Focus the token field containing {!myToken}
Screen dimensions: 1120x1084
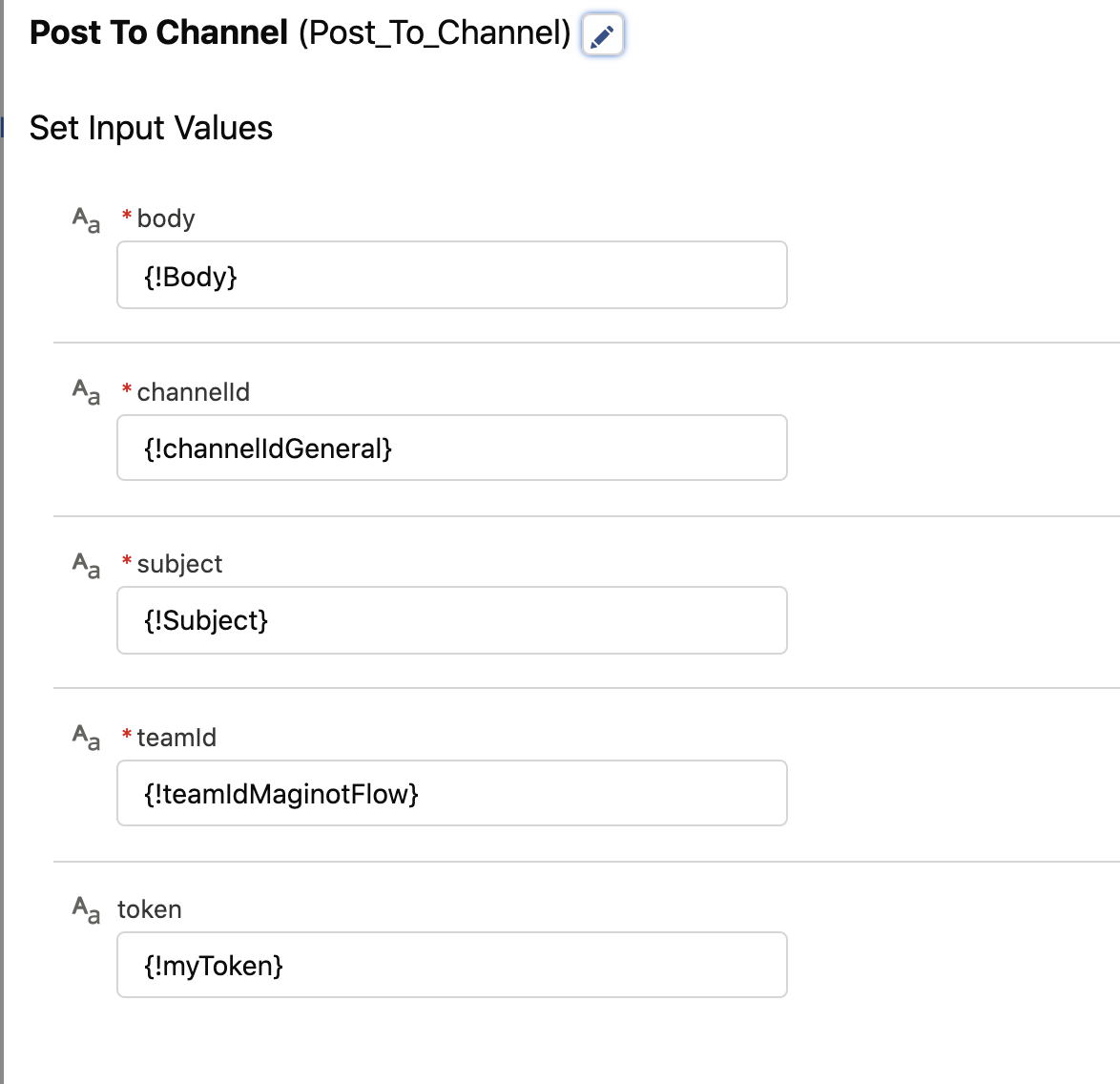click(451, 966)
